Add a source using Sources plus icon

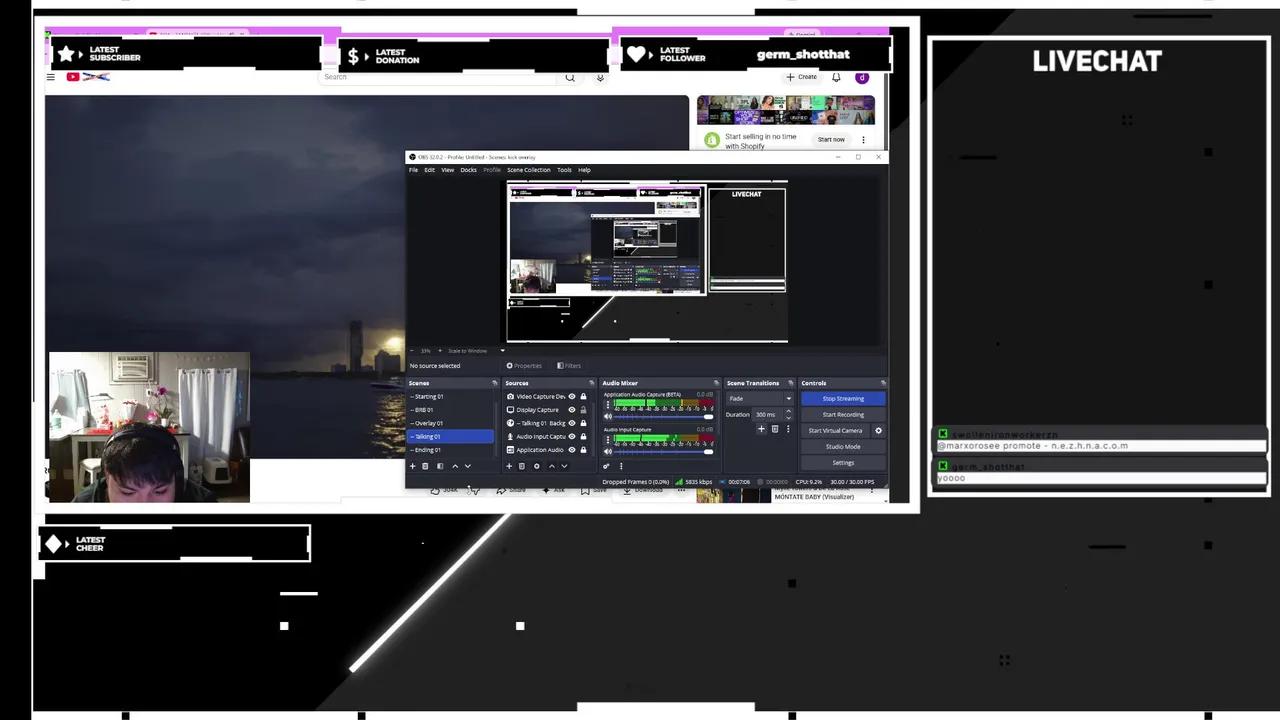pyautogui.click(x=509, y=466)
